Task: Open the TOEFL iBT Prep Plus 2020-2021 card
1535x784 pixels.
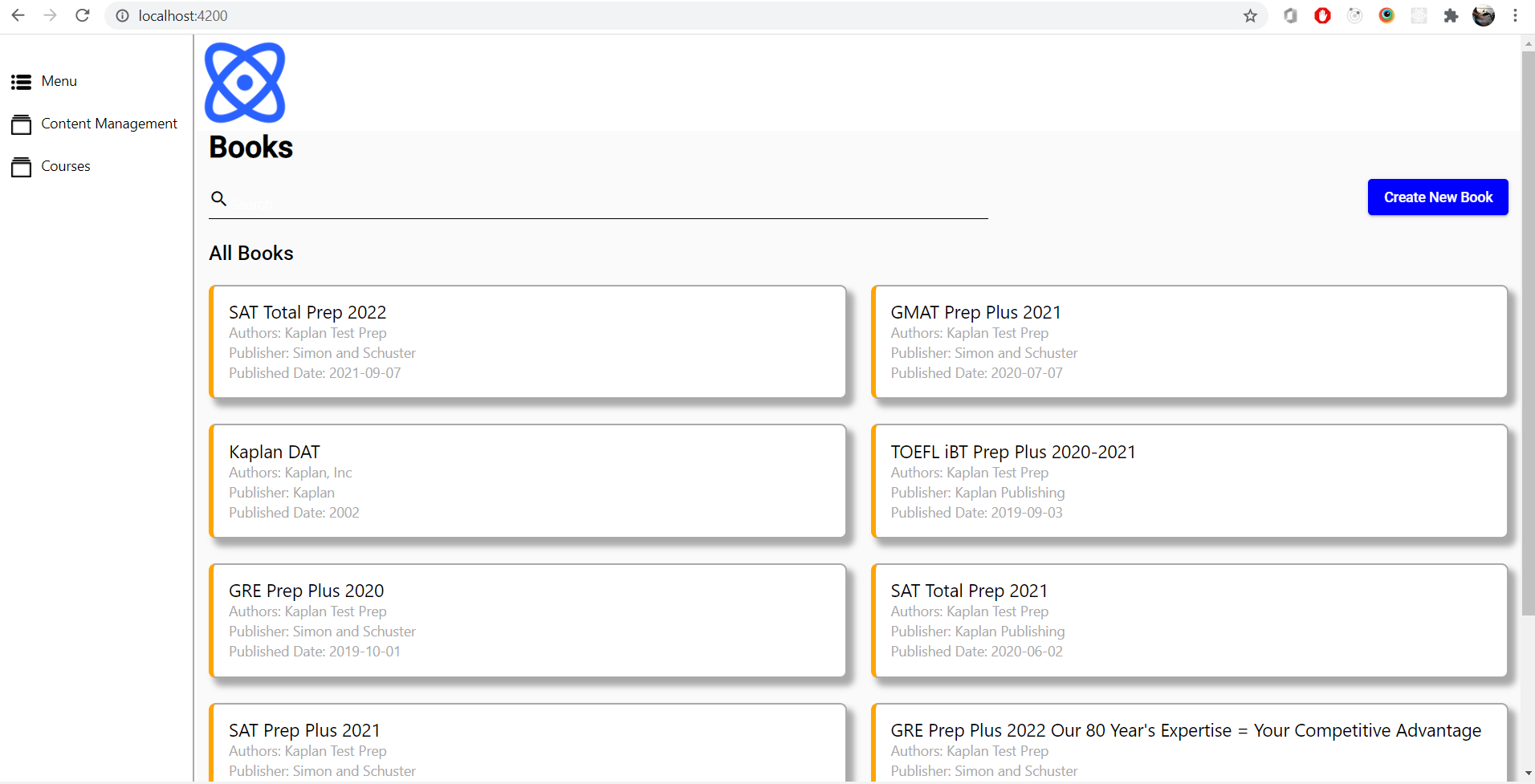Action: [1190, 481]
